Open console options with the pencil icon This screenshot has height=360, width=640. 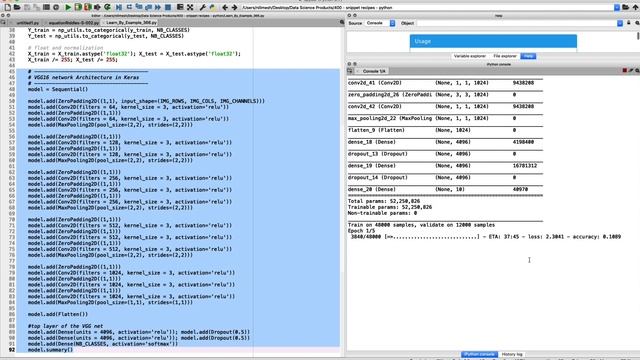click(x=631, y=71)
